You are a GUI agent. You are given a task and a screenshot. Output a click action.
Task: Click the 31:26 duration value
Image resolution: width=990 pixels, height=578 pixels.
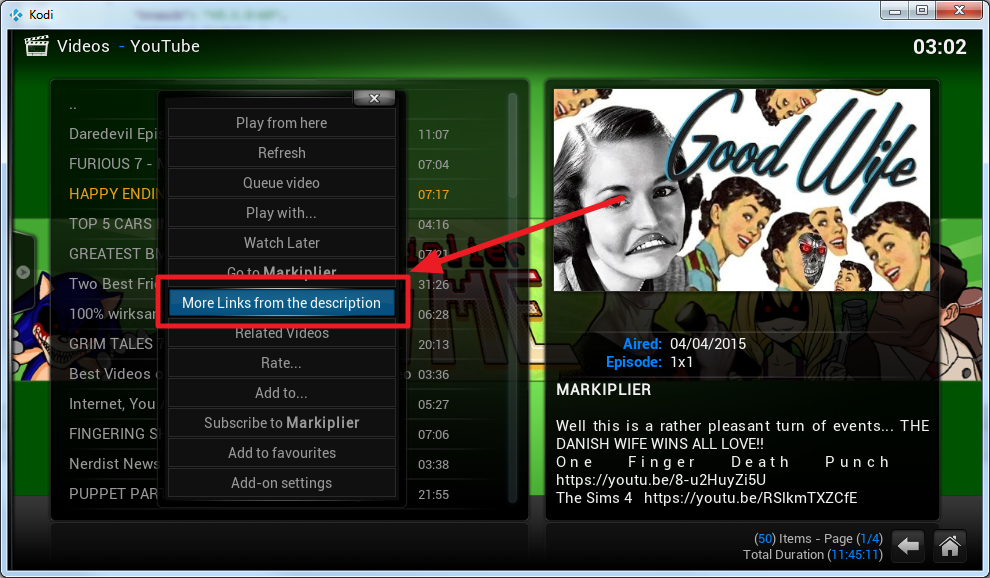point(433,285)
